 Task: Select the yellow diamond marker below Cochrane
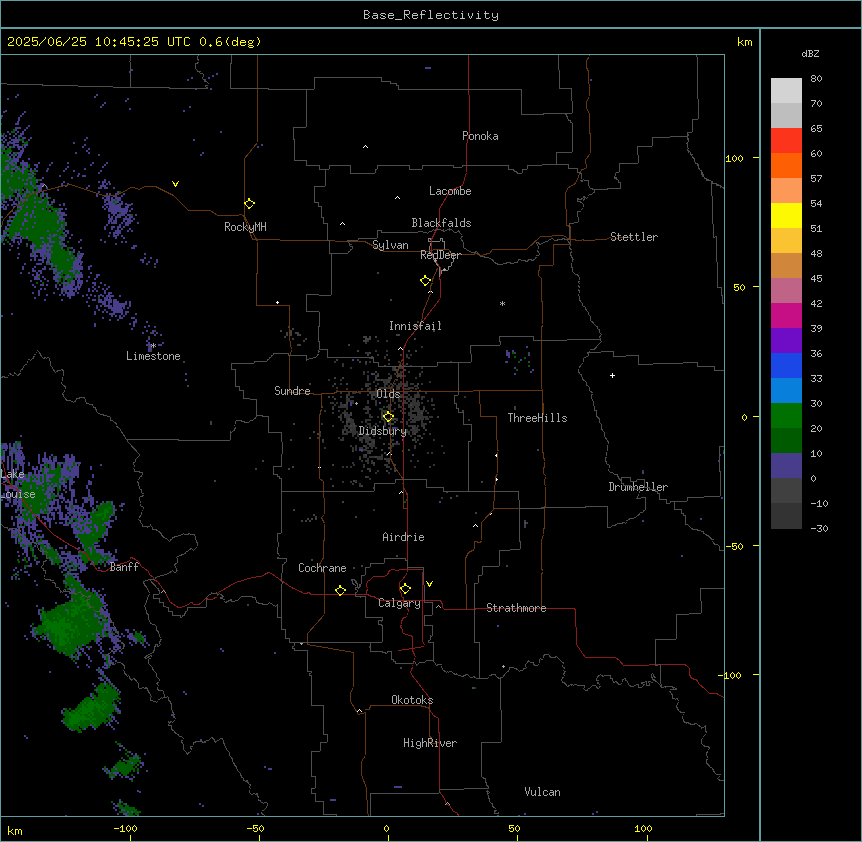(x=340, y=590)
